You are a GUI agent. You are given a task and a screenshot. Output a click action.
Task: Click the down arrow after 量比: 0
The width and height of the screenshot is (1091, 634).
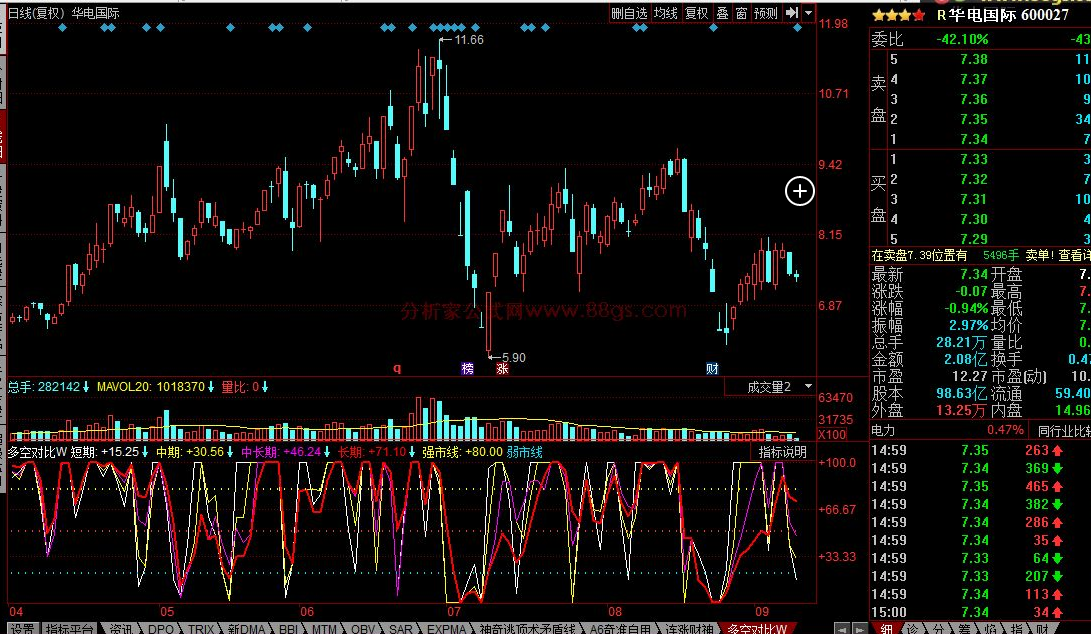(x=264, y=386)
